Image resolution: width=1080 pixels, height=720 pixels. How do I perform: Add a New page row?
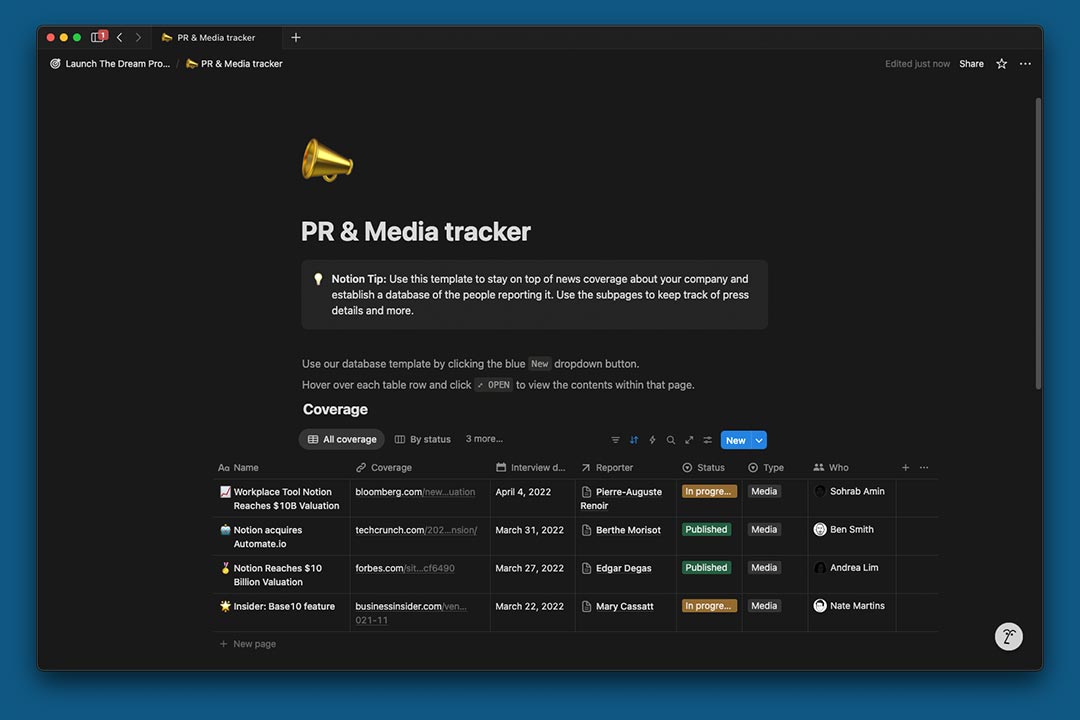(x=248, y=644)
